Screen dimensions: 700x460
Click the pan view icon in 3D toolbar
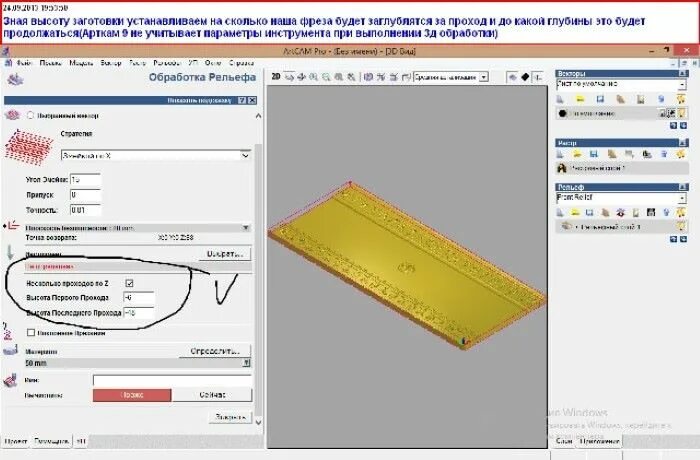[301, 77]
